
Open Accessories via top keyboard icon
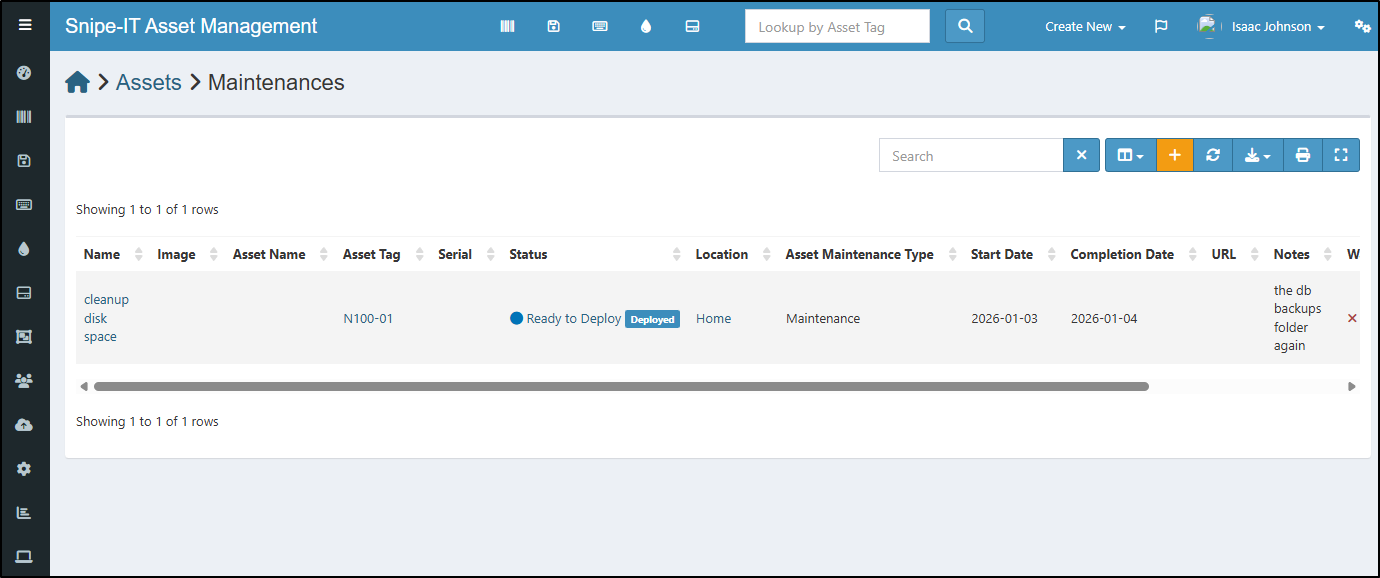(600, 27)
